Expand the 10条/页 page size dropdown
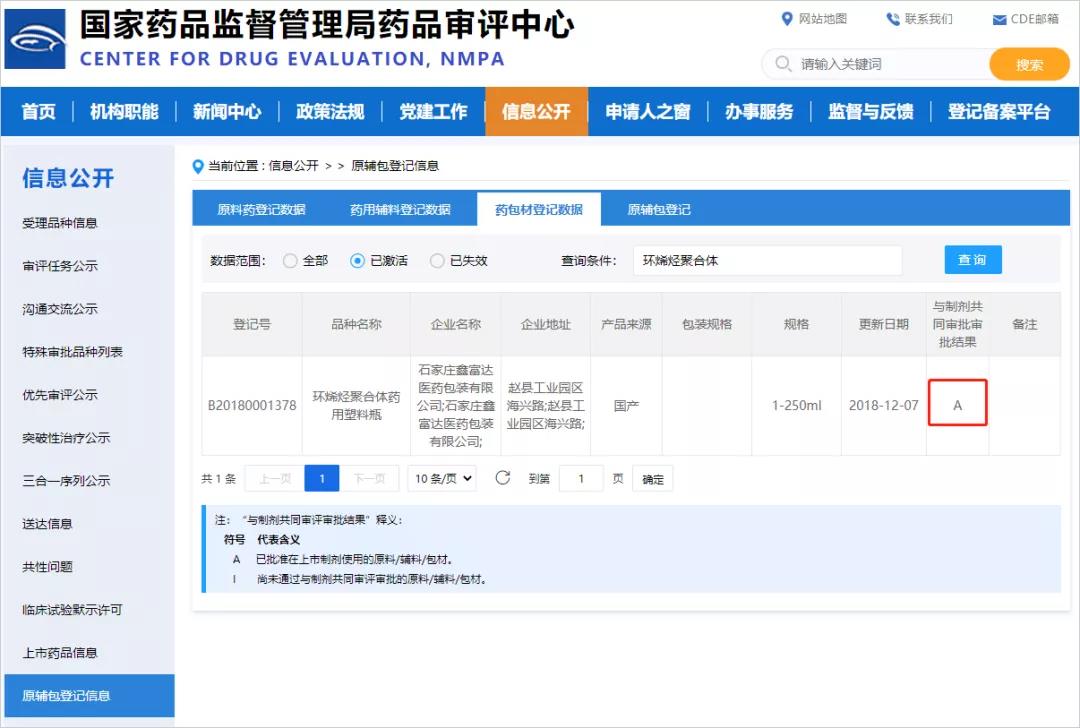This screenshot has height=728, width=1080. click(x=441, y=479)
